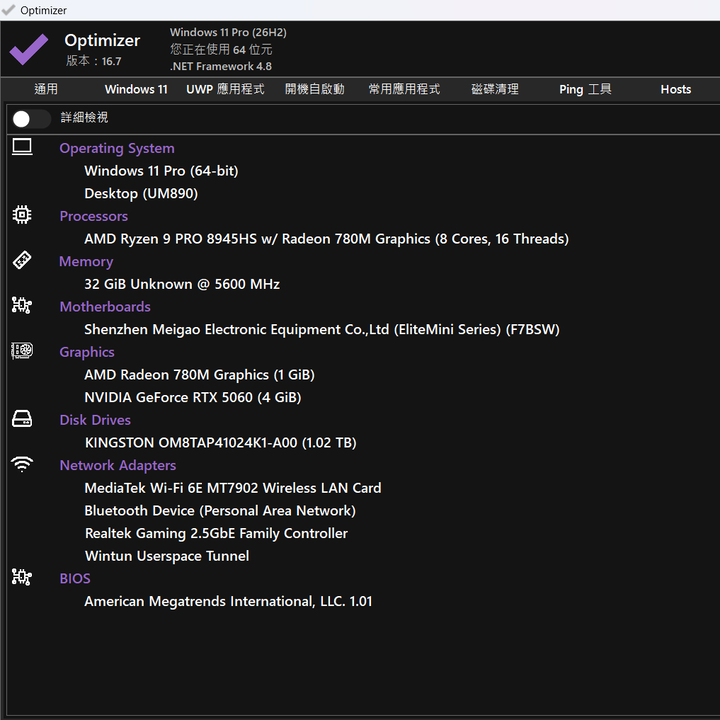Select the Network Adapters heading
This screenshot has height=720, width=720.
coord(118,466)
